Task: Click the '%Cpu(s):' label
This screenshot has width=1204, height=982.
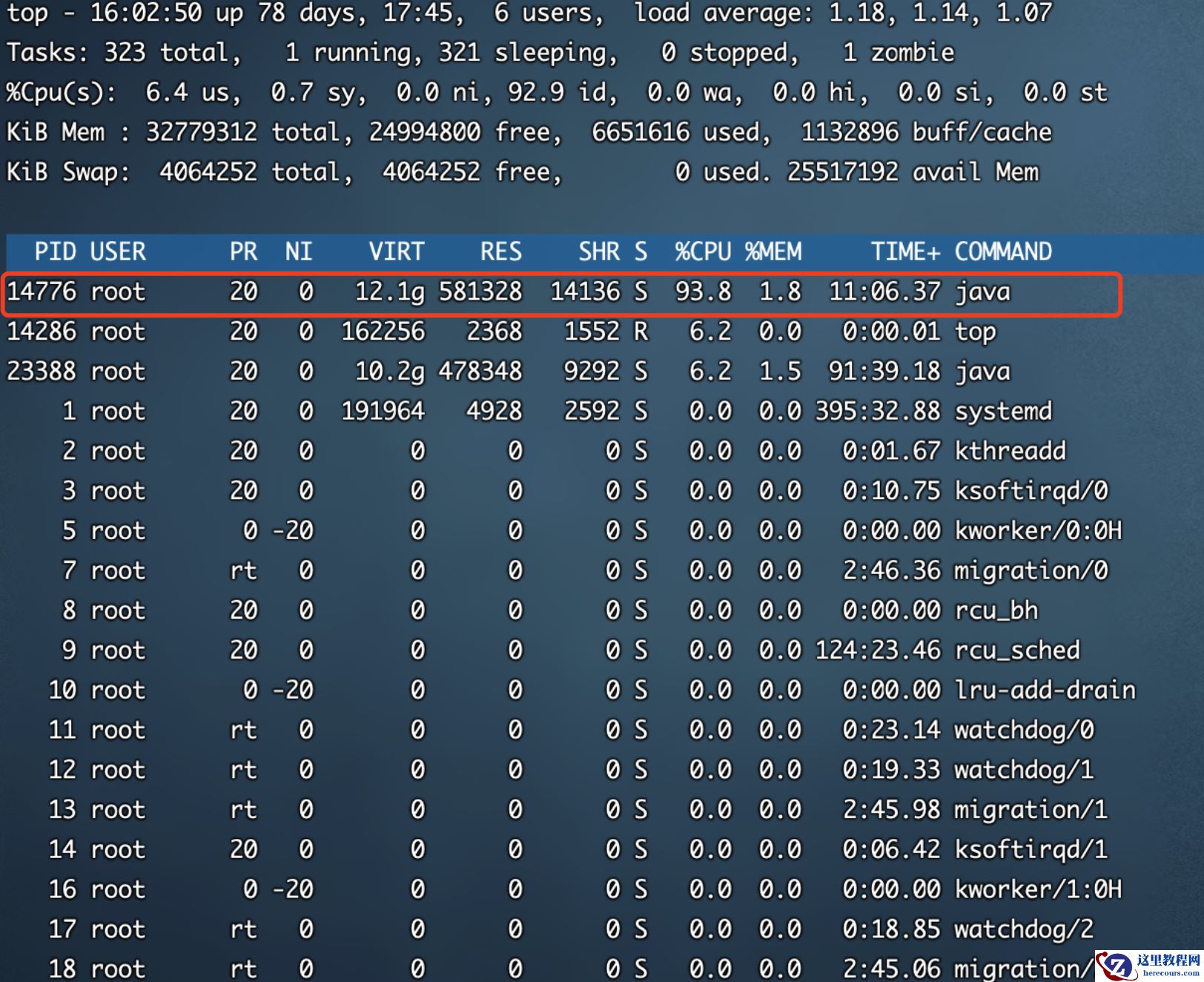Action: [x=62, y=93]
